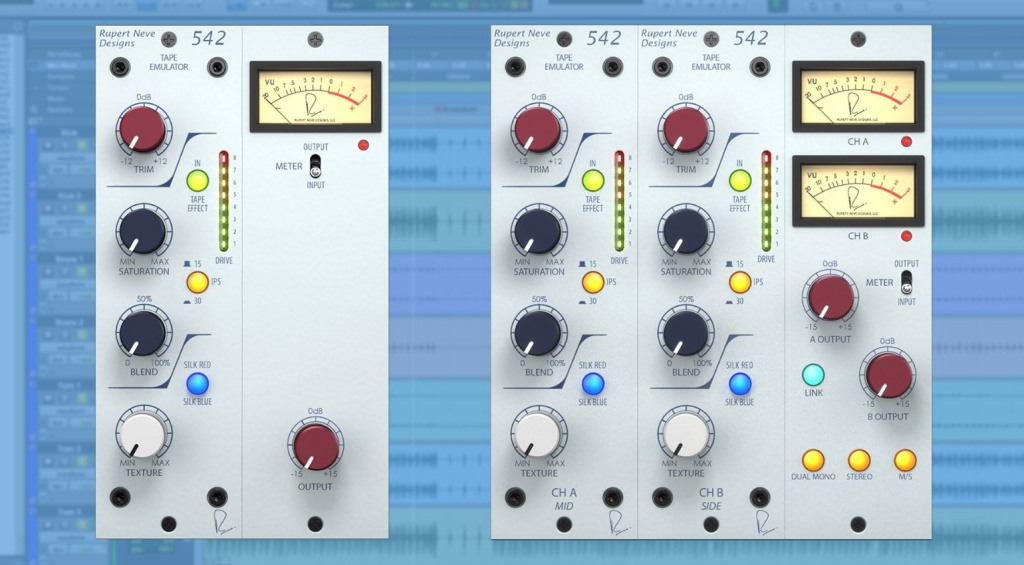Click the CH B Saturation knob
This screenshot has height=565, width=1024.
685,231
